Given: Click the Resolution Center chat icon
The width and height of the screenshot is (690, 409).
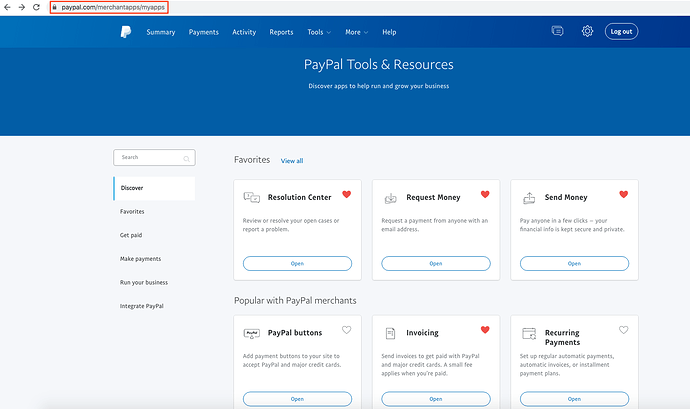Looking at the screenshot, I should (252, 198).
